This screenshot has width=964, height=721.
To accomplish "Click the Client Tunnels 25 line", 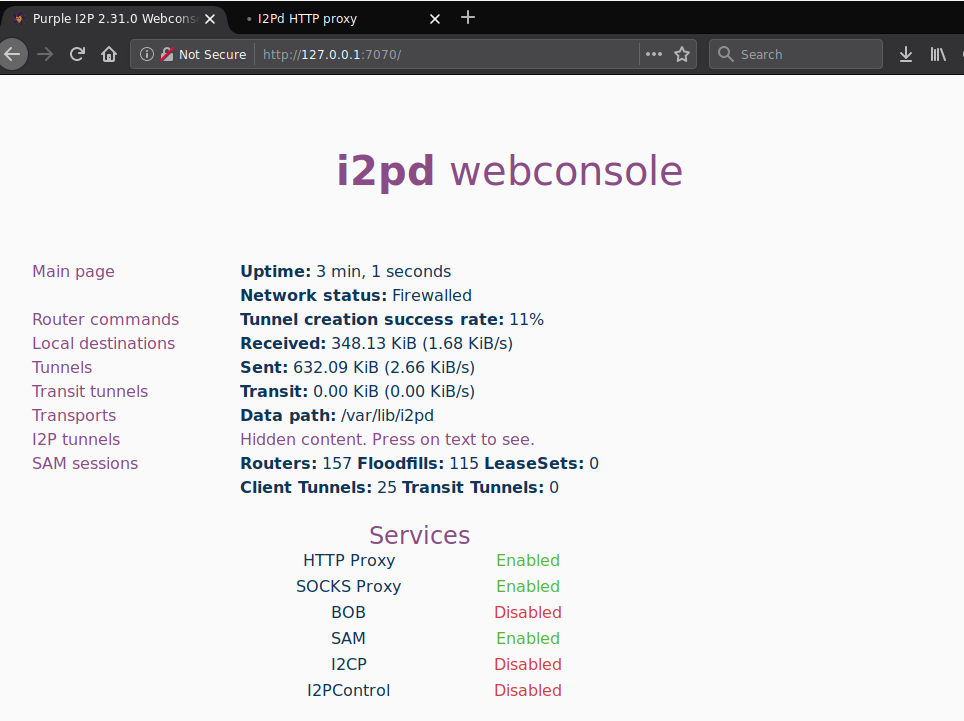I will [399, 487].
